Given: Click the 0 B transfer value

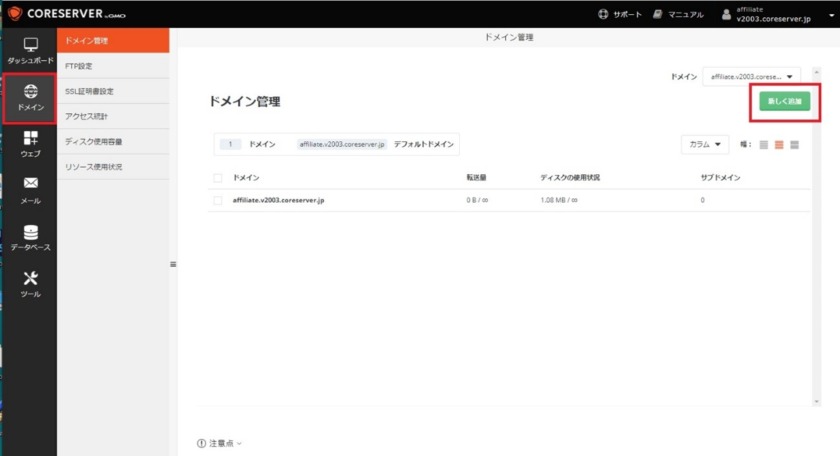Looking at the screenshot, I should click(477, 200).
